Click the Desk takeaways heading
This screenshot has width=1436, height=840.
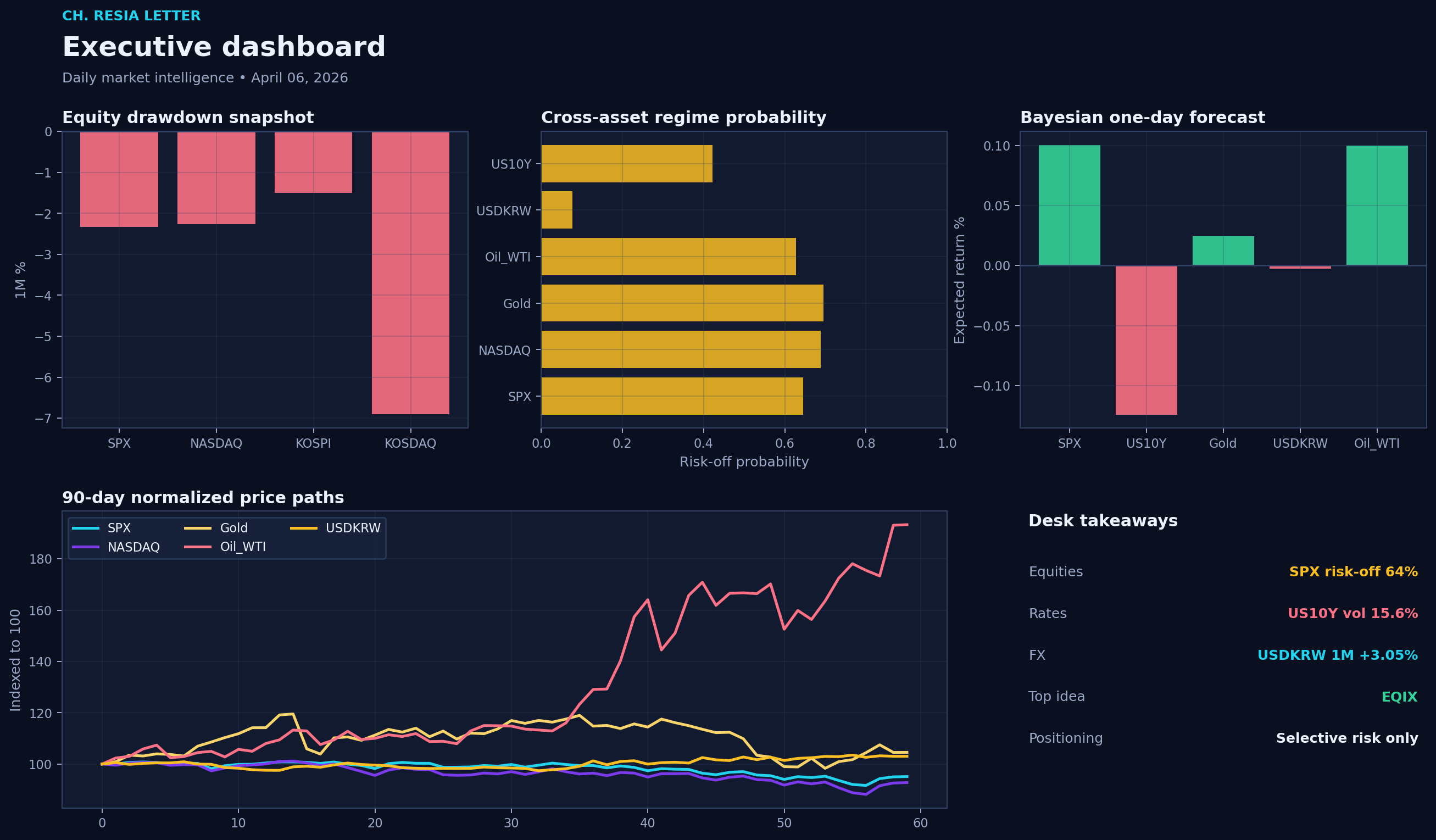coord(1103,521)
